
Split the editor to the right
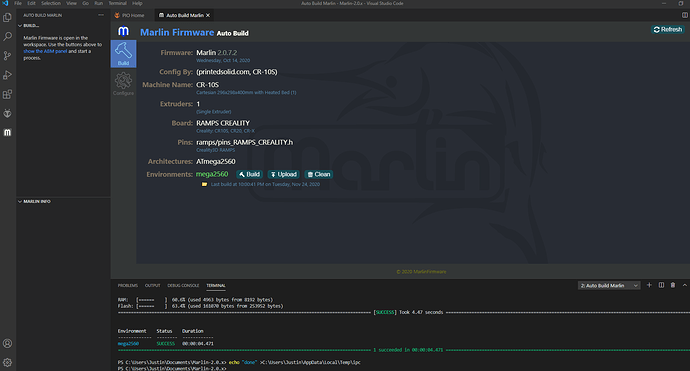(x=685, y=15)
